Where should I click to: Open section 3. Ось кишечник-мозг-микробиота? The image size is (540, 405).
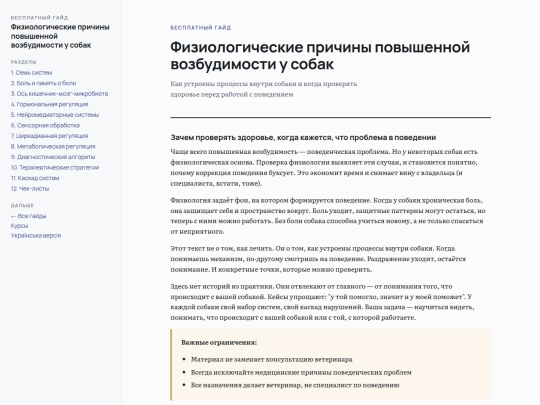(59, 94)
